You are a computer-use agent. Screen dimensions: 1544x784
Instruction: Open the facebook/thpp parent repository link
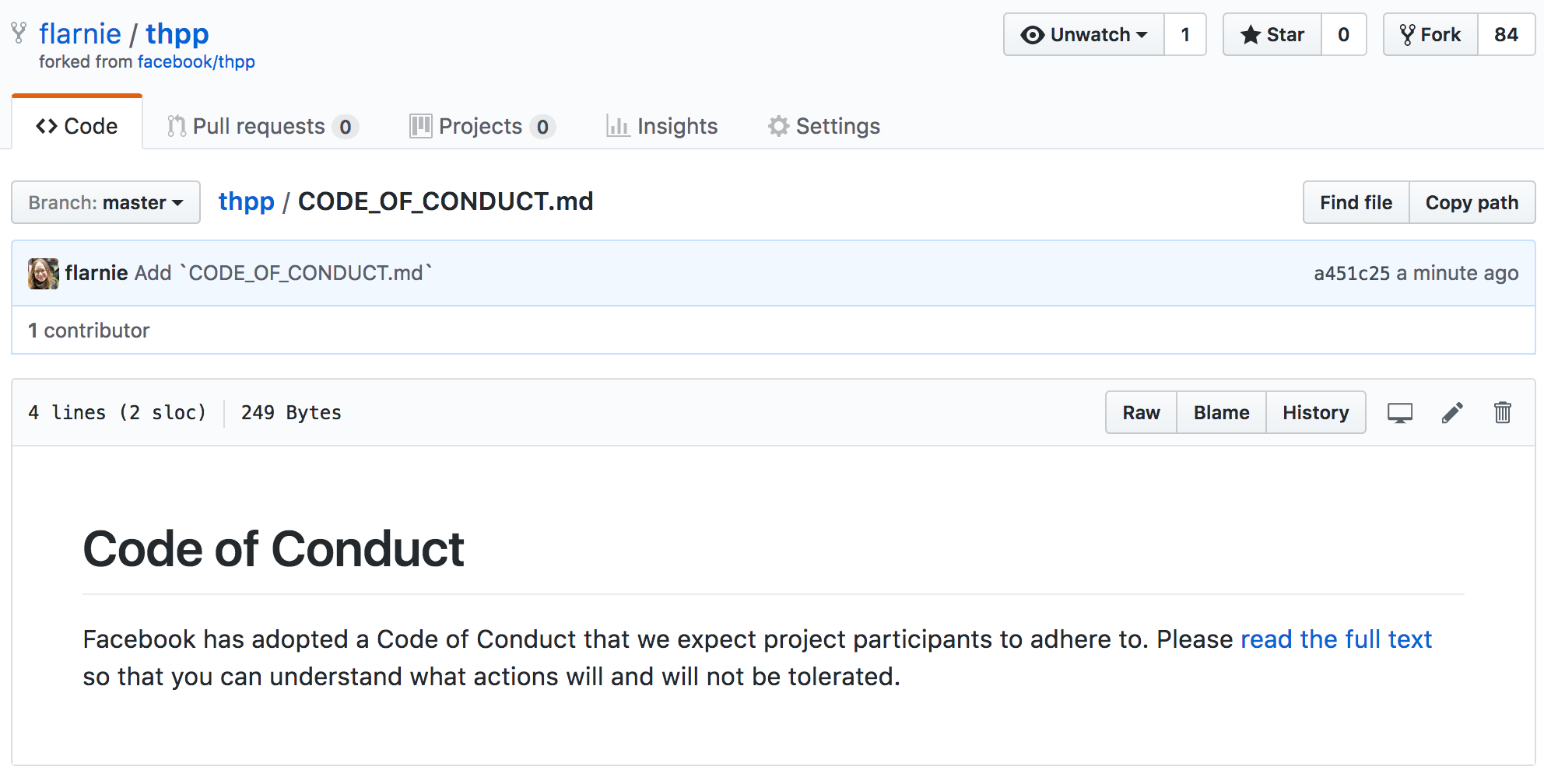(196, 62)
